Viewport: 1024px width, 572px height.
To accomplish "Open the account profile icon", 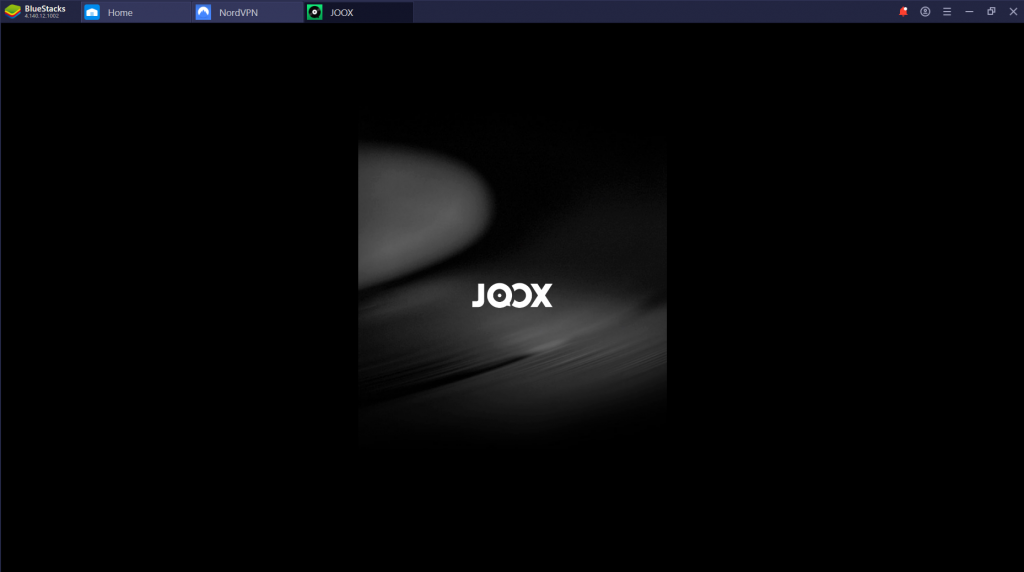I will 925,12.
